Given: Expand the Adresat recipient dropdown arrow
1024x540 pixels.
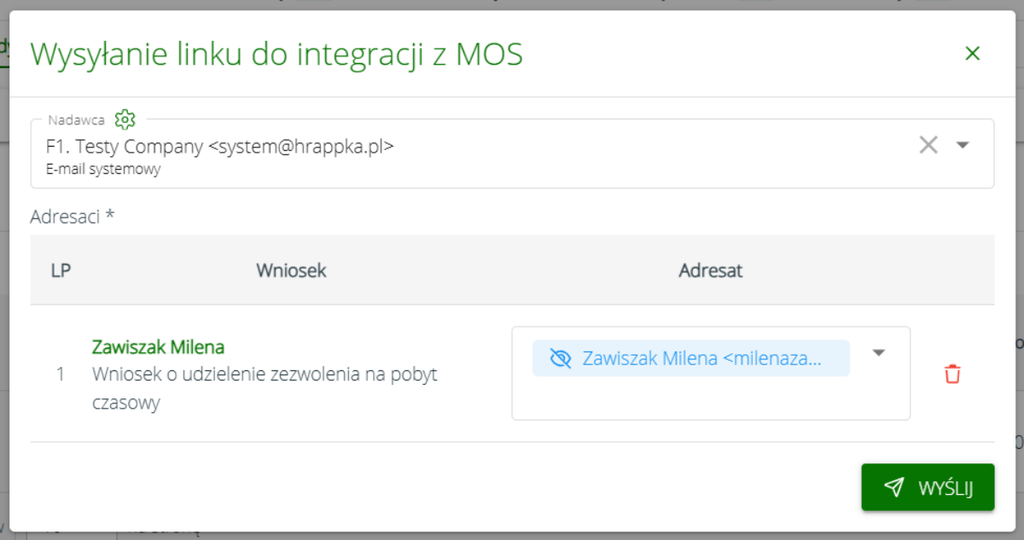Looking at the screenshot, I should click(x=878, y=353).
